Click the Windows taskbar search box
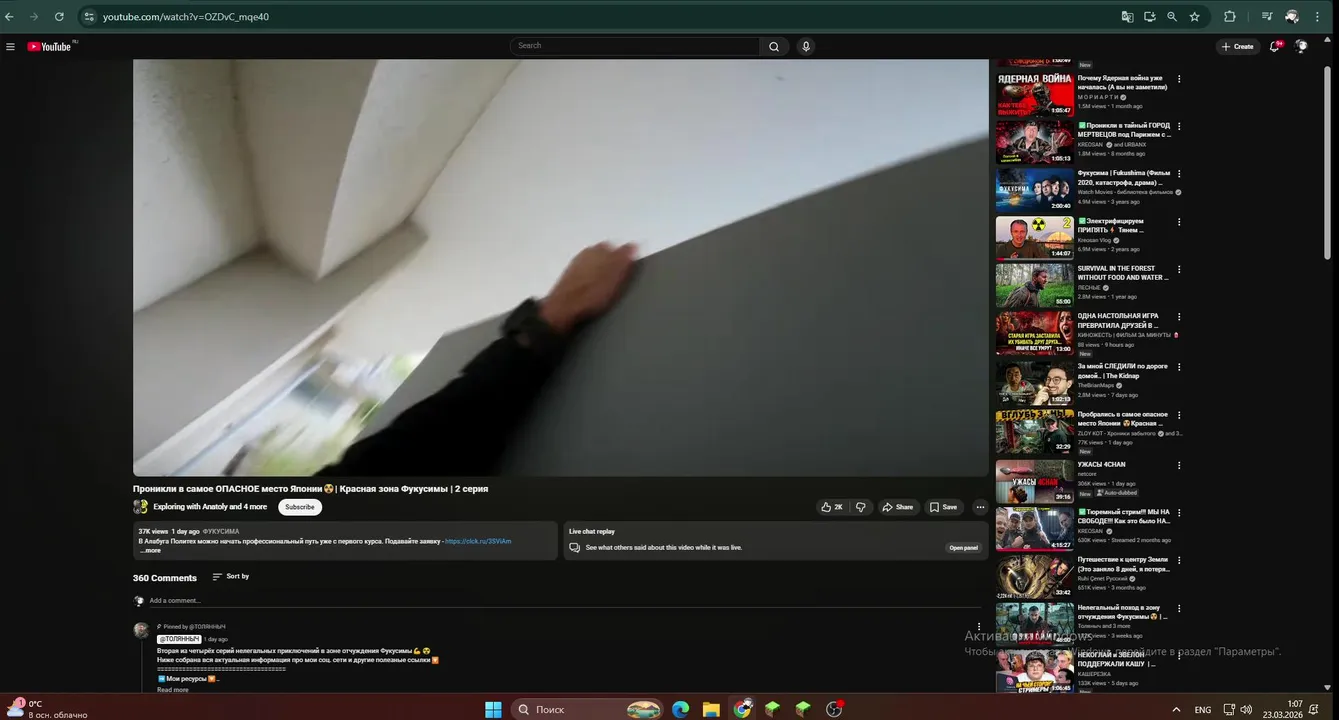The height and width of the screenshot is (720, 1339). coord(586,709)
